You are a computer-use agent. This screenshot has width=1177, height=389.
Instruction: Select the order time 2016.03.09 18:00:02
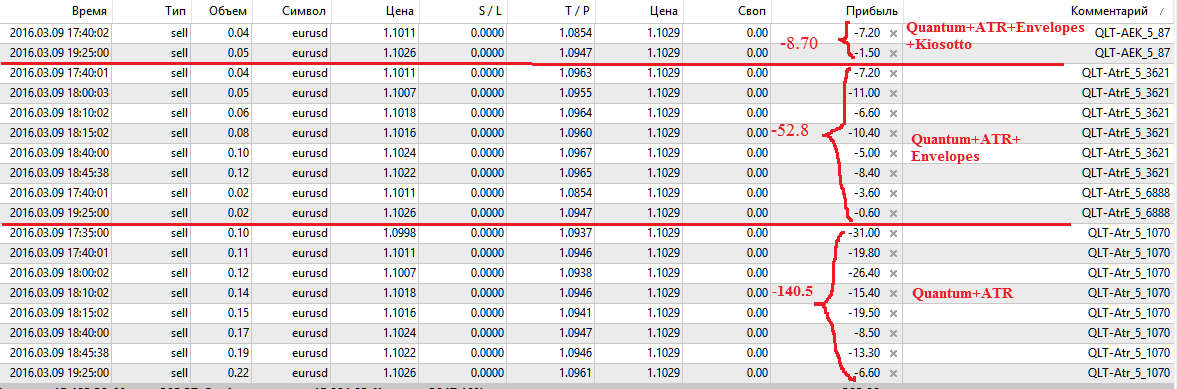point(60,273)
